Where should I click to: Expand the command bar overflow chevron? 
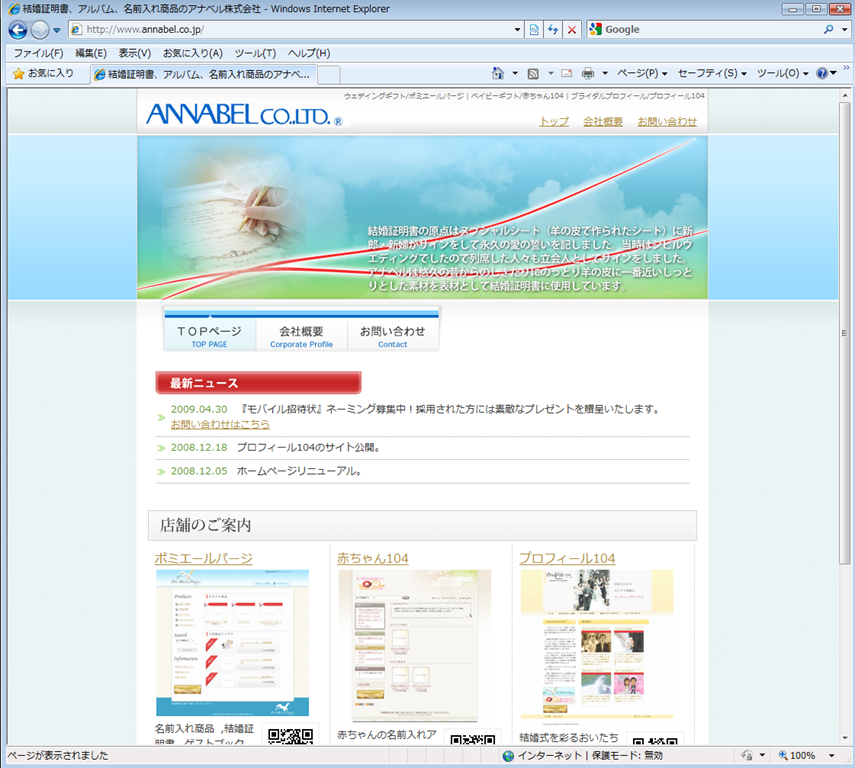pos(846,68)
